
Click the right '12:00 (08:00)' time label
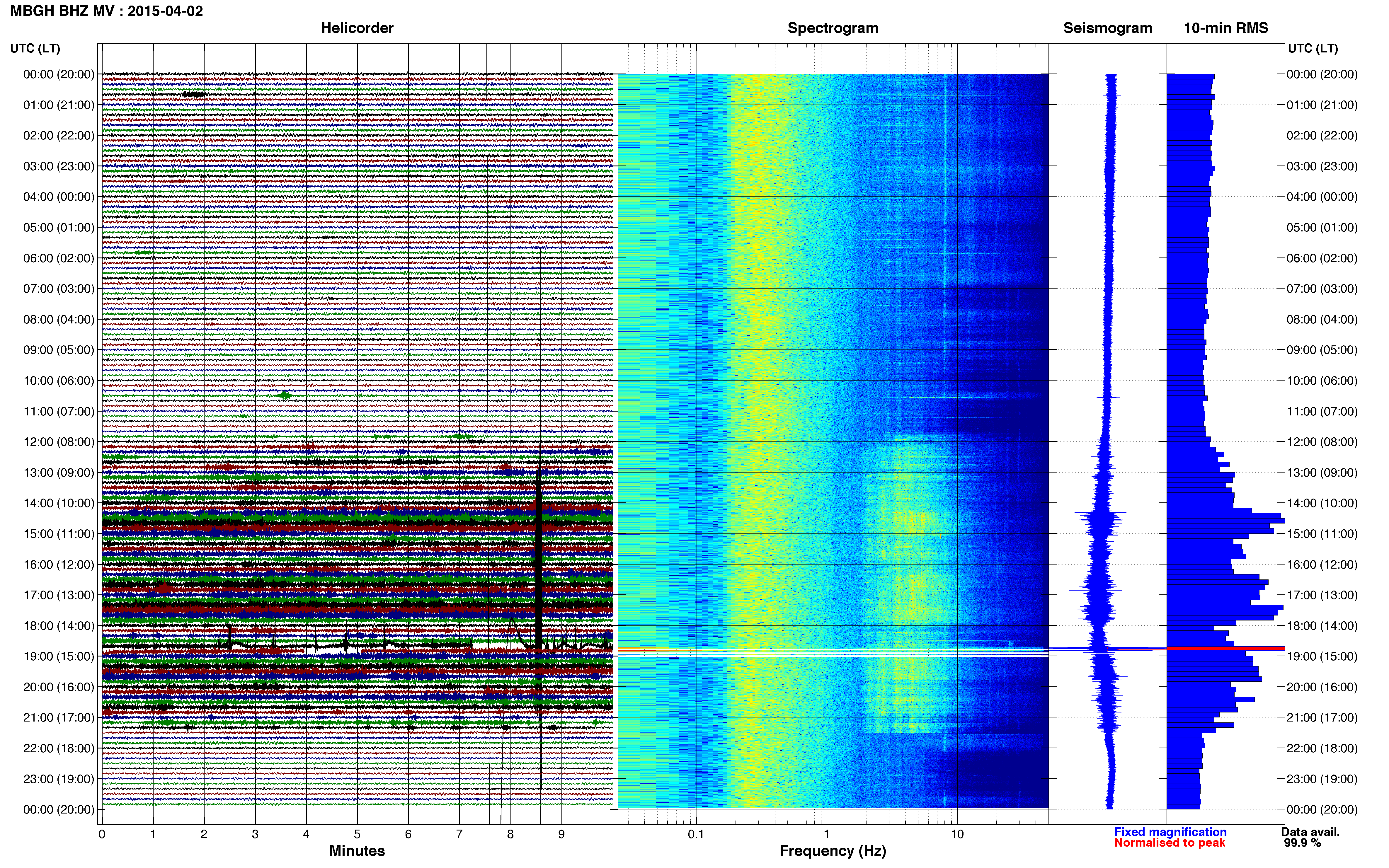click(x=1322, y=442)
